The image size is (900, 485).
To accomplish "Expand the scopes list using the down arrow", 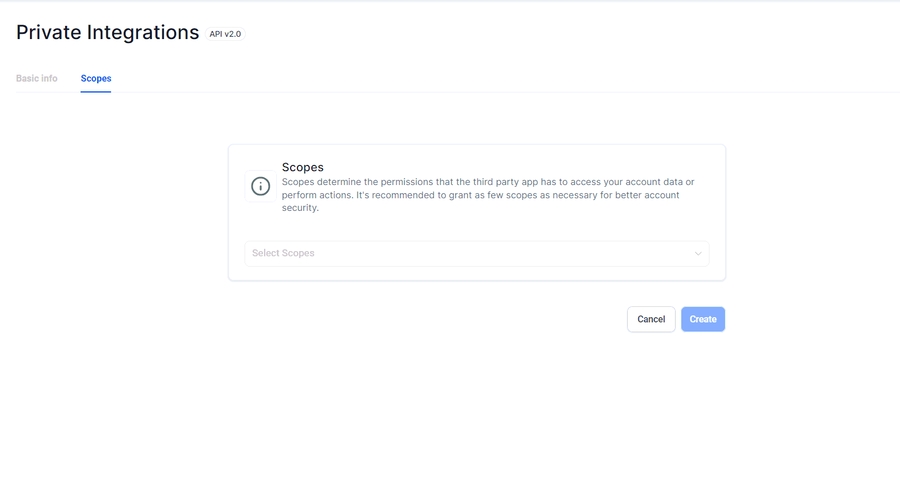I will point(698,254).
